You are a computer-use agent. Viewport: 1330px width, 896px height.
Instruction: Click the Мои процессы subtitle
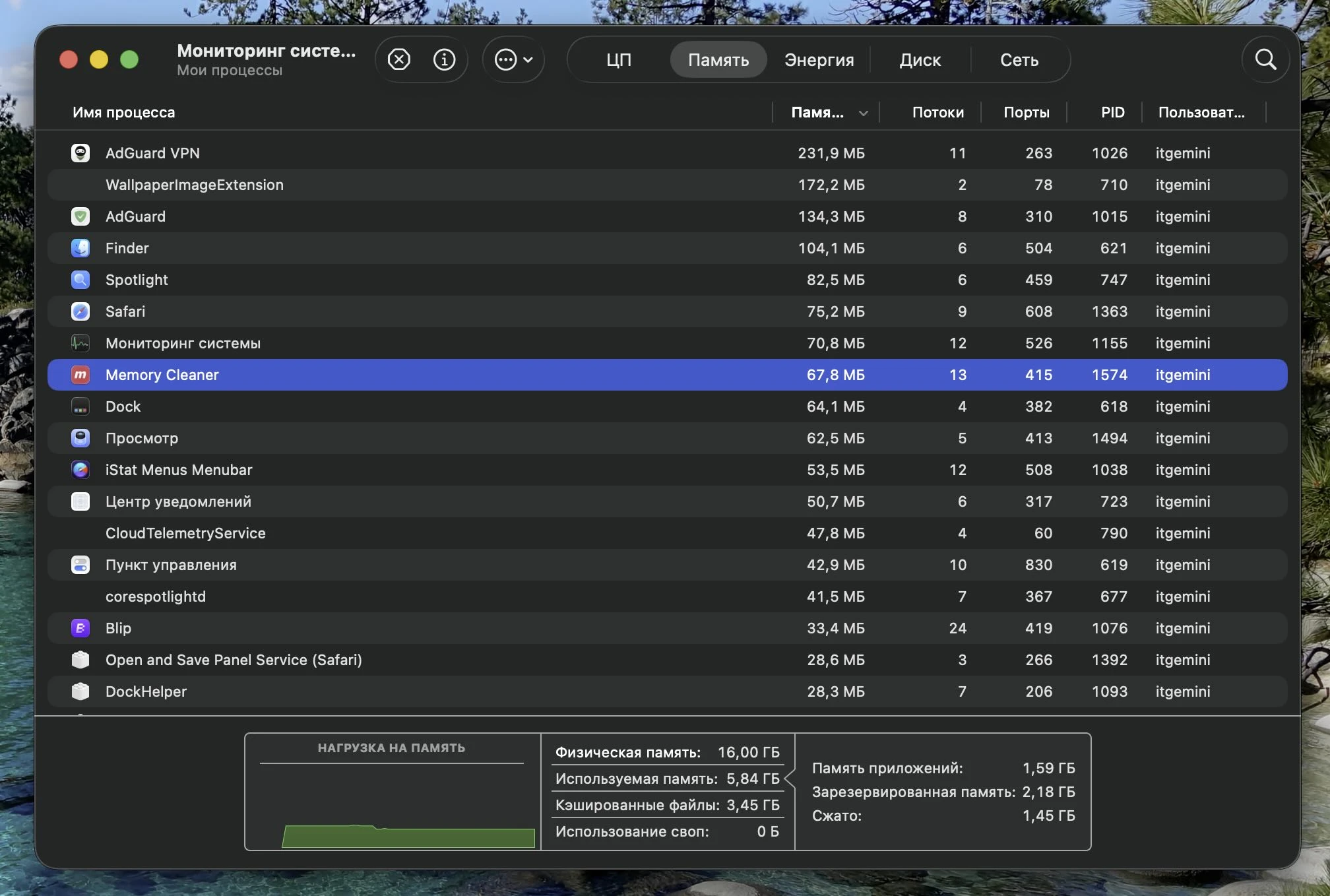(230, 71)
